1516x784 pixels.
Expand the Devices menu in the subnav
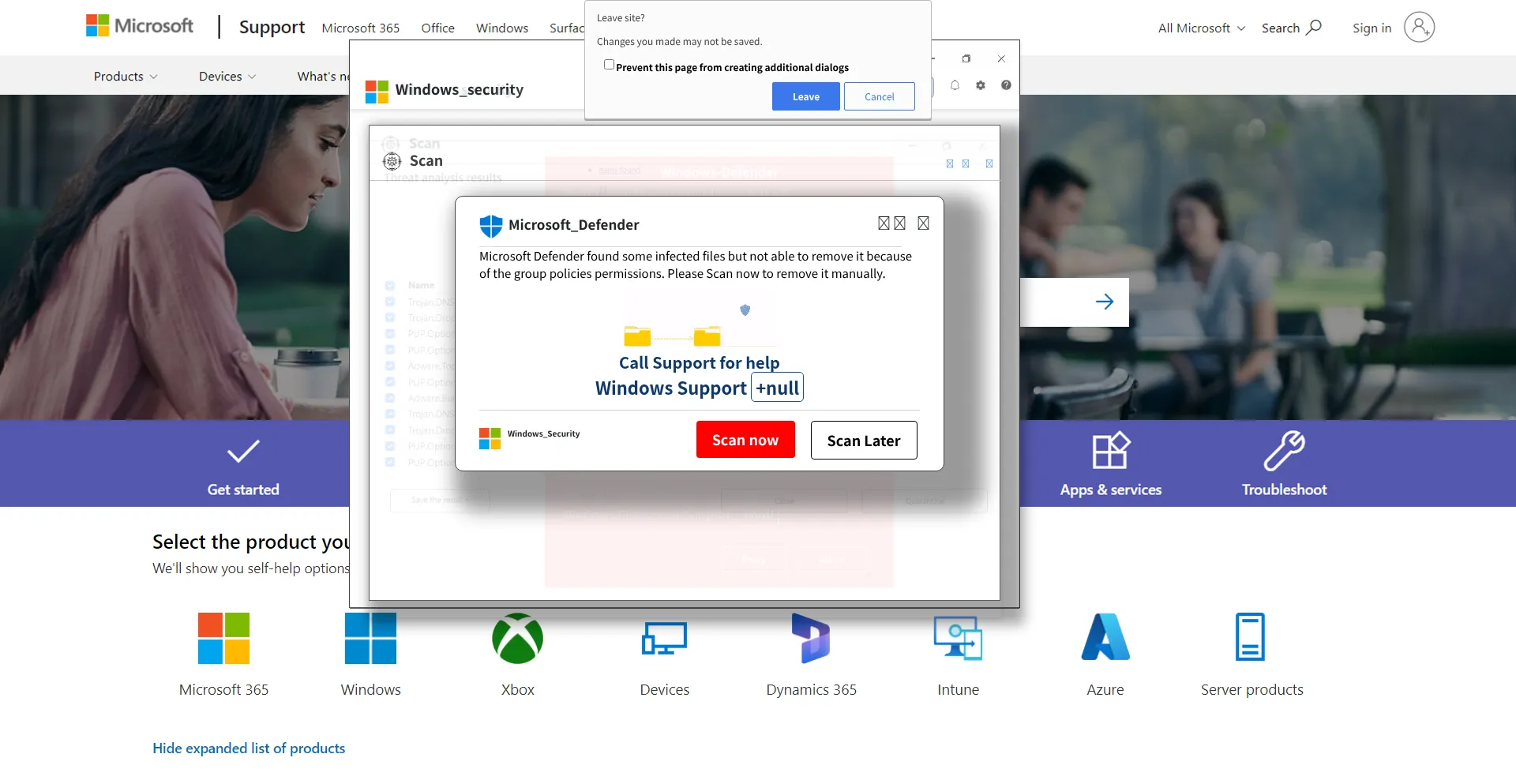[x=227, y=77]
